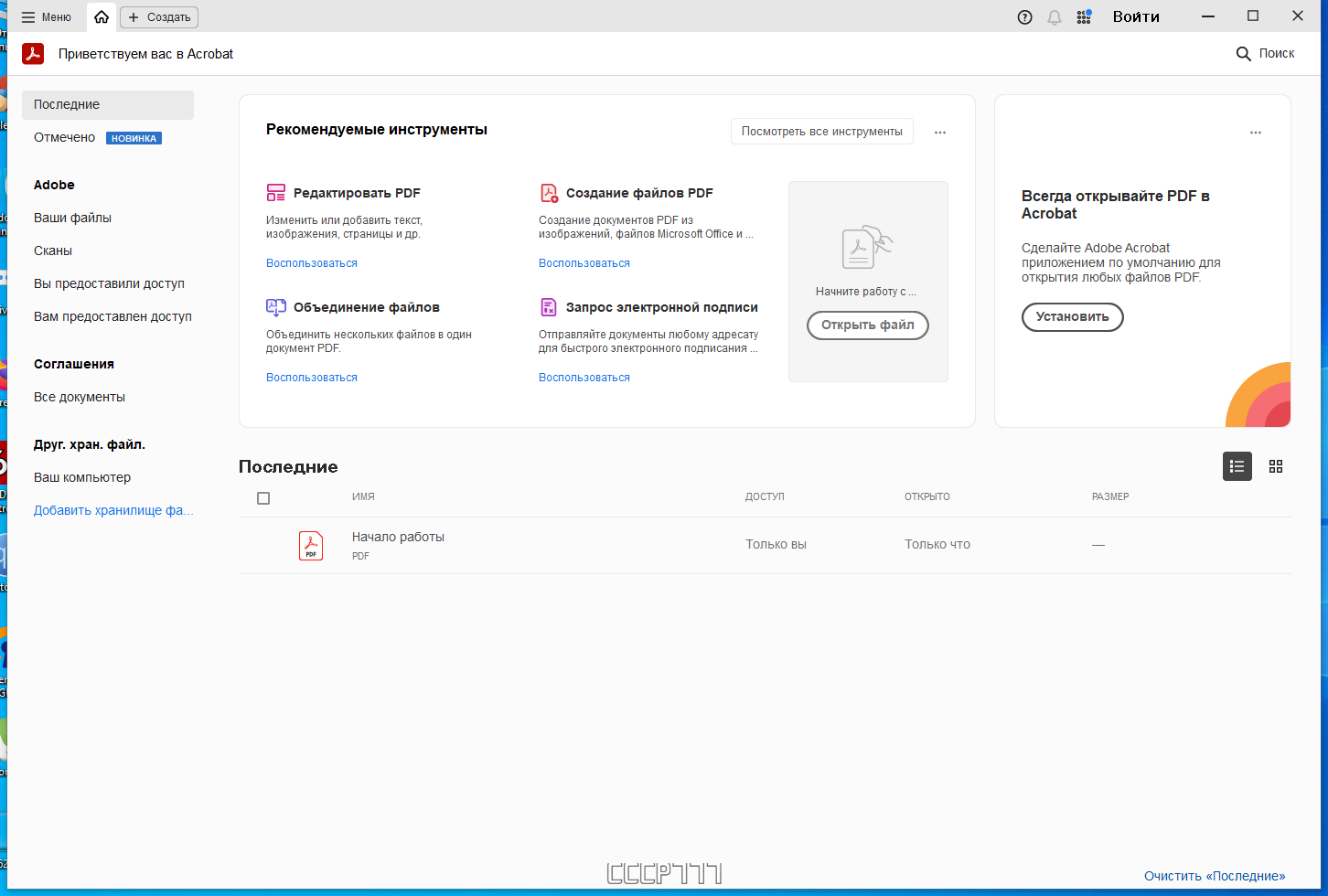Open Вам предоставлен доступ
The width and height of the screenshot is (1328, 896).
click(112, 316)
